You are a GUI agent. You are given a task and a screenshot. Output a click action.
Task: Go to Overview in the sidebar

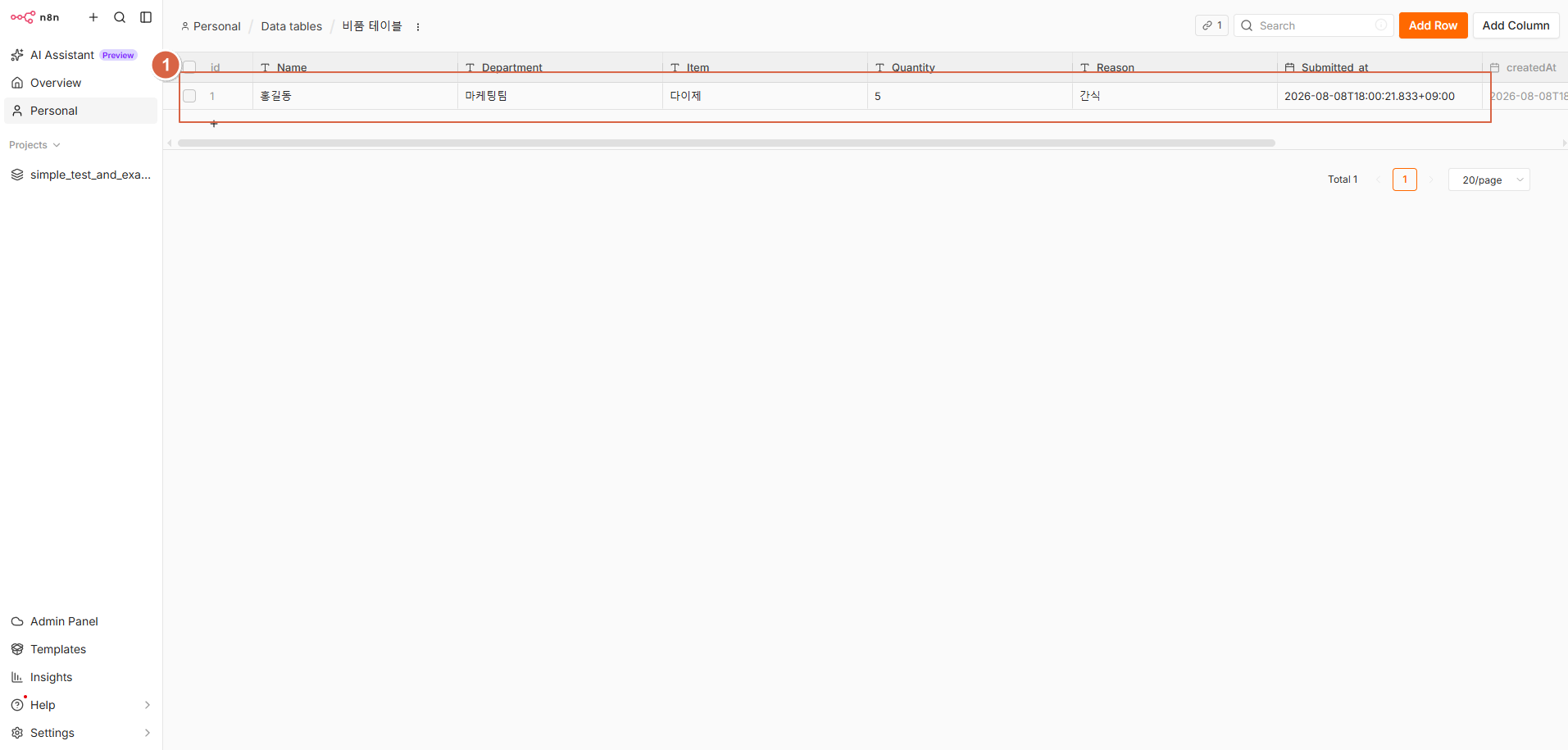click(x=80, y=83)
